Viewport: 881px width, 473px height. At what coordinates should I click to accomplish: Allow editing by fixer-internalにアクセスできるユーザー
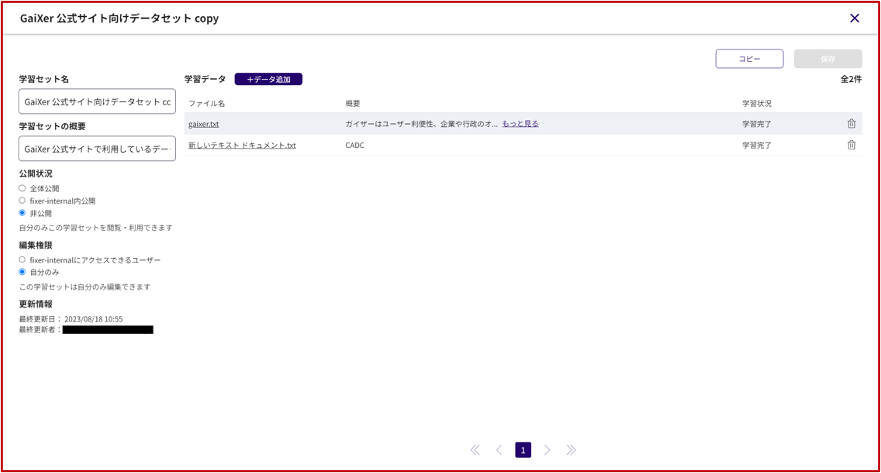[x=23, y=260]
